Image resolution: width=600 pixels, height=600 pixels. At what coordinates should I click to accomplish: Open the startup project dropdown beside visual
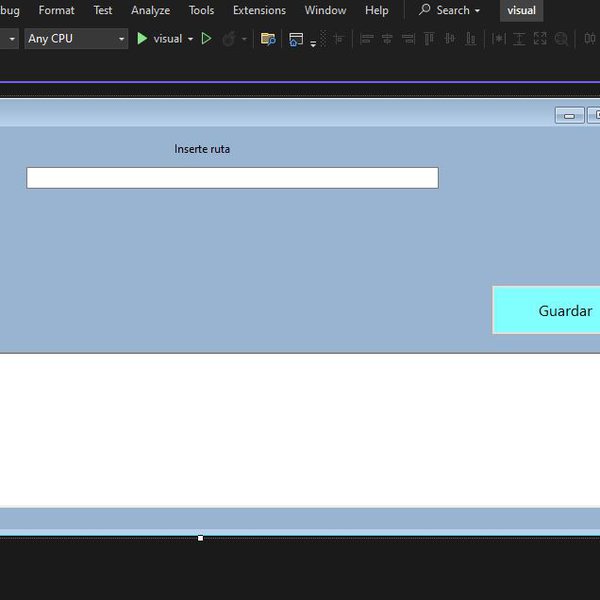tap(190, 39)
